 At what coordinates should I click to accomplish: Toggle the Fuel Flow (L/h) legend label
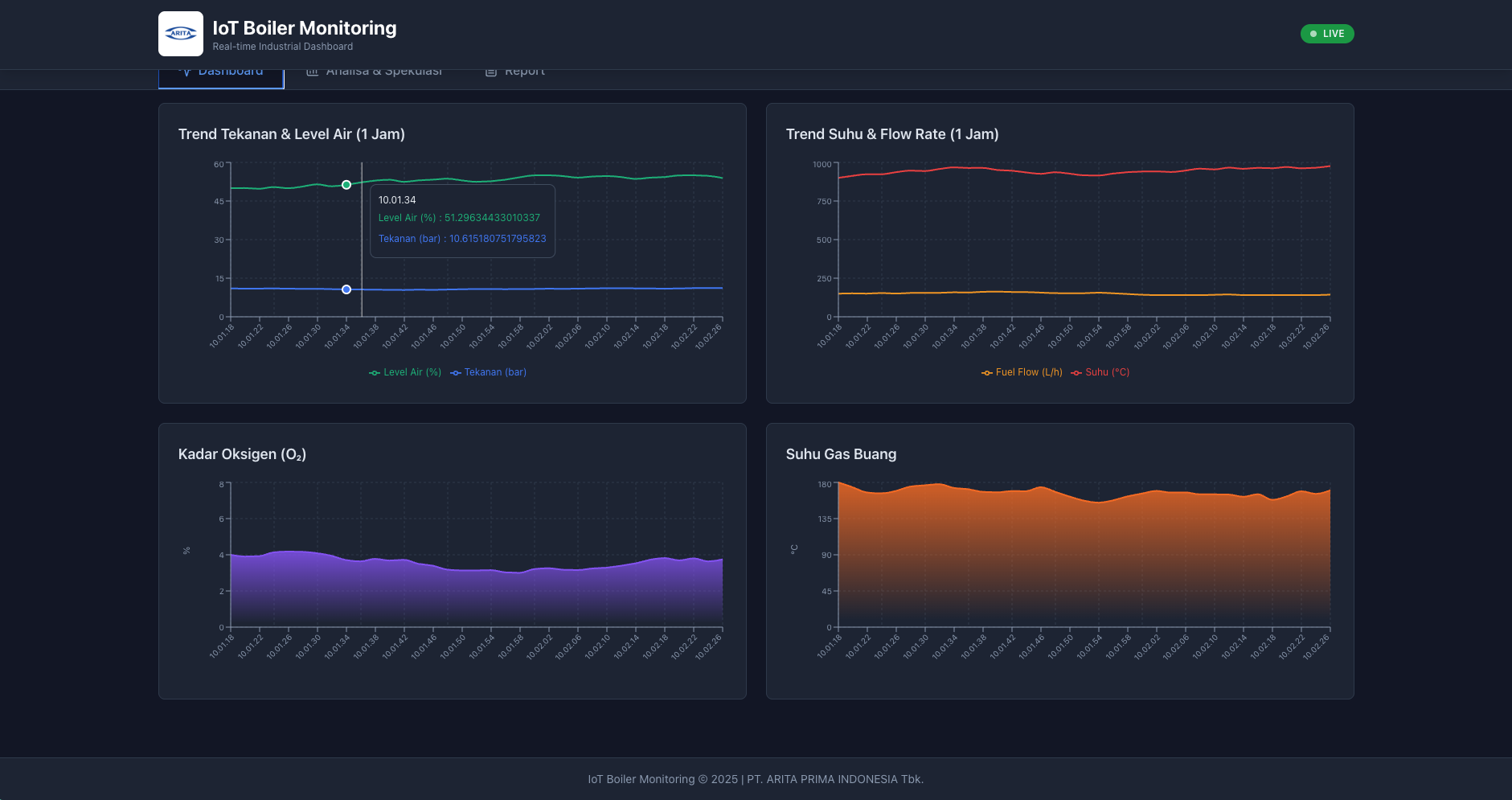[x=1029, y=372]
